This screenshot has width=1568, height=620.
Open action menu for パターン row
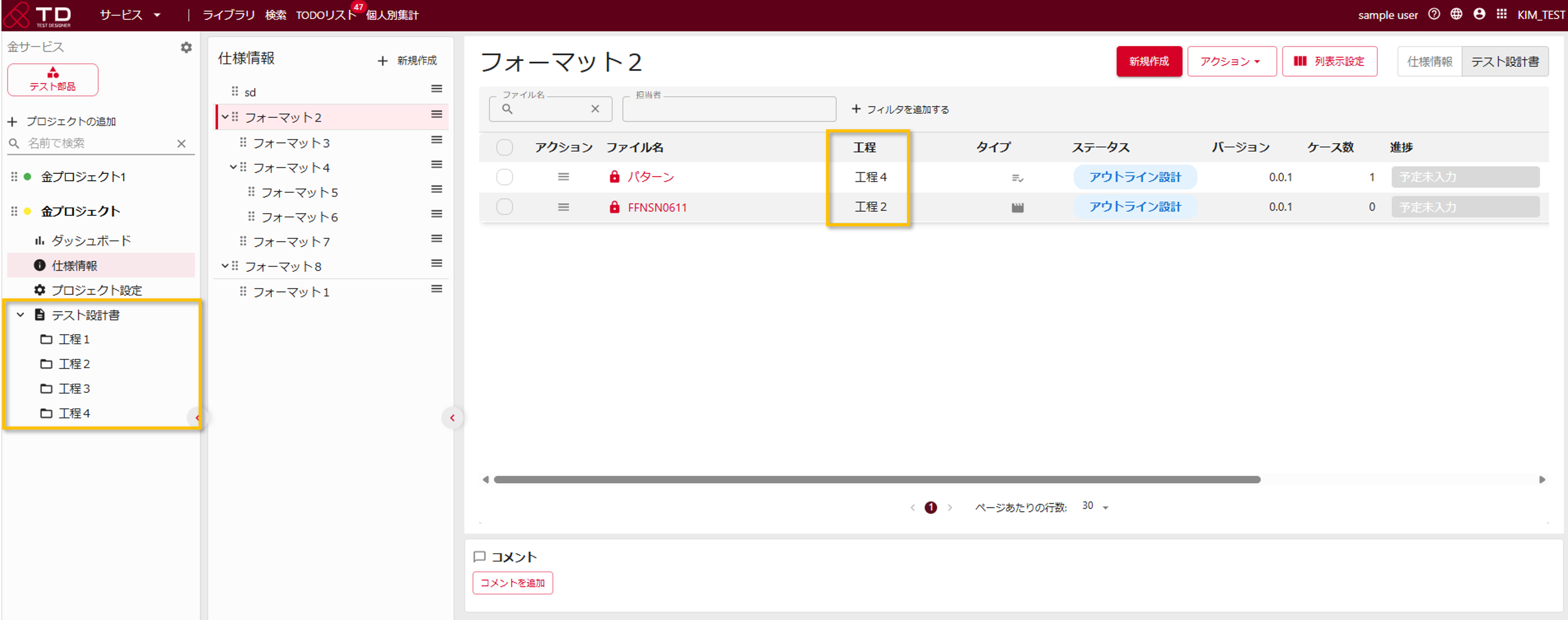click(564, 177)
